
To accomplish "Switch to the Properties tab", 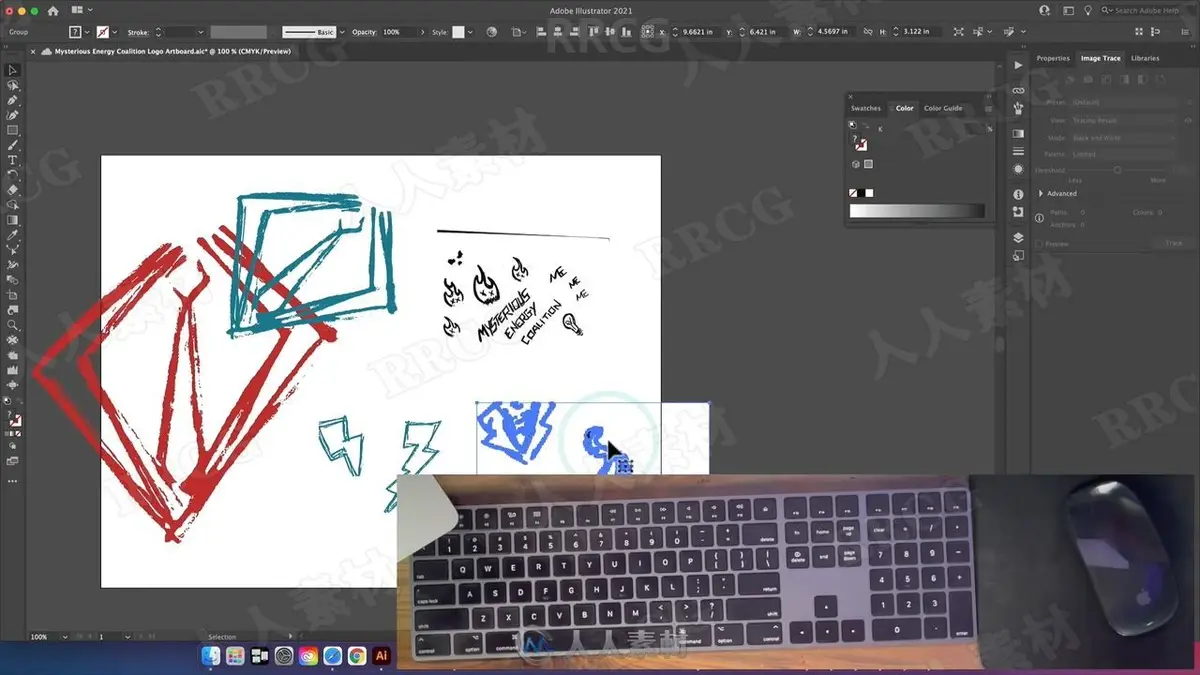I will [x=1053, y=58].
